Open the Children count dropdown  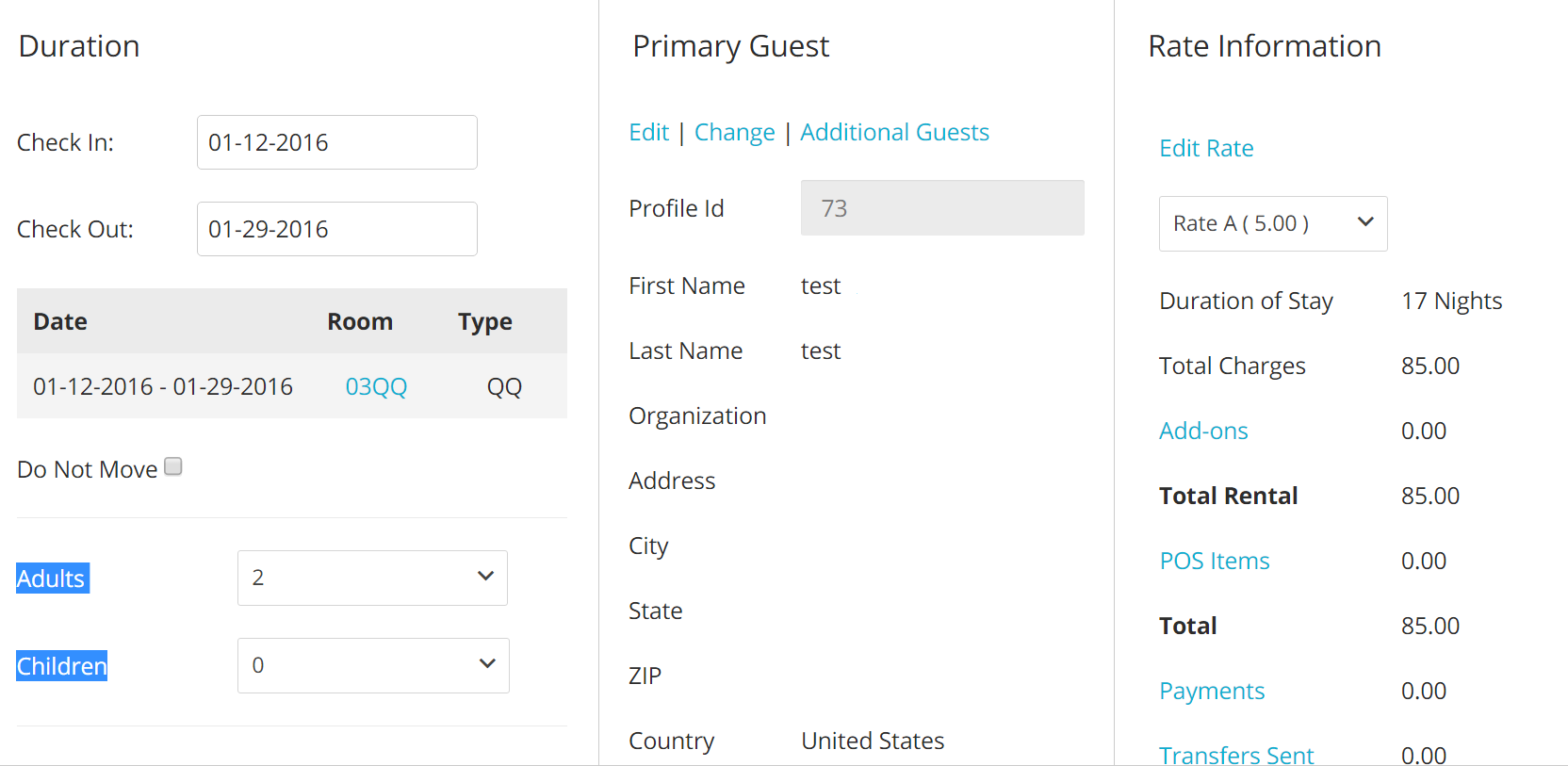(x=373, y=665)
